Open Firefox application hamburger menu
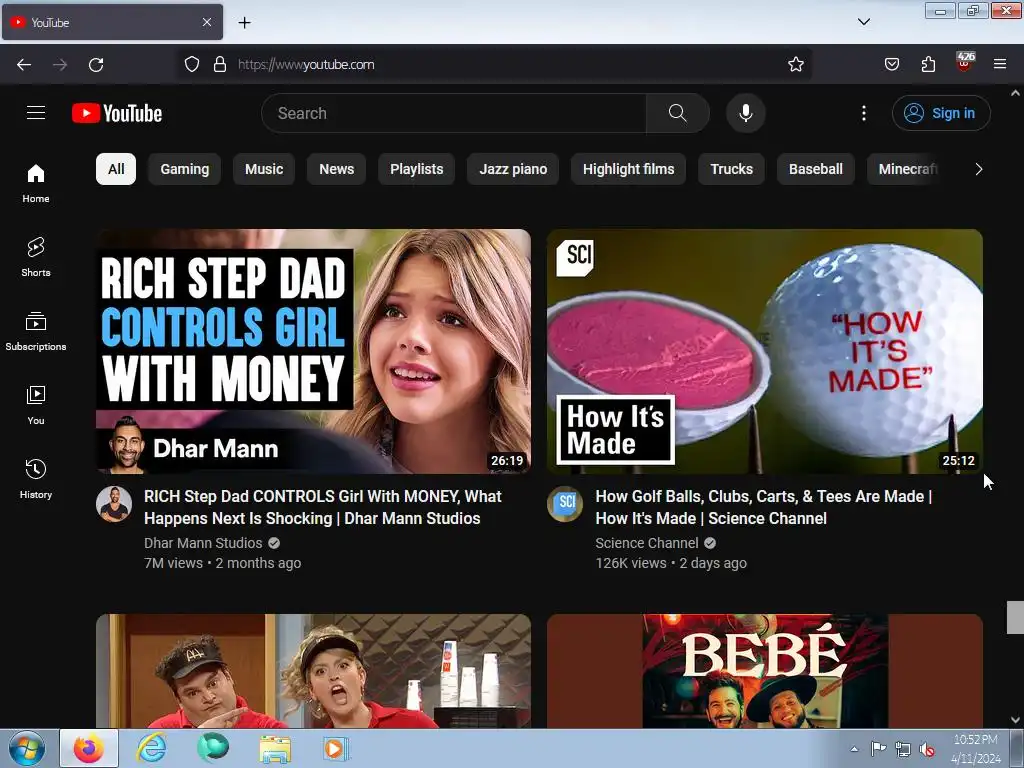 pyautogui.click(x=999, y=65)
